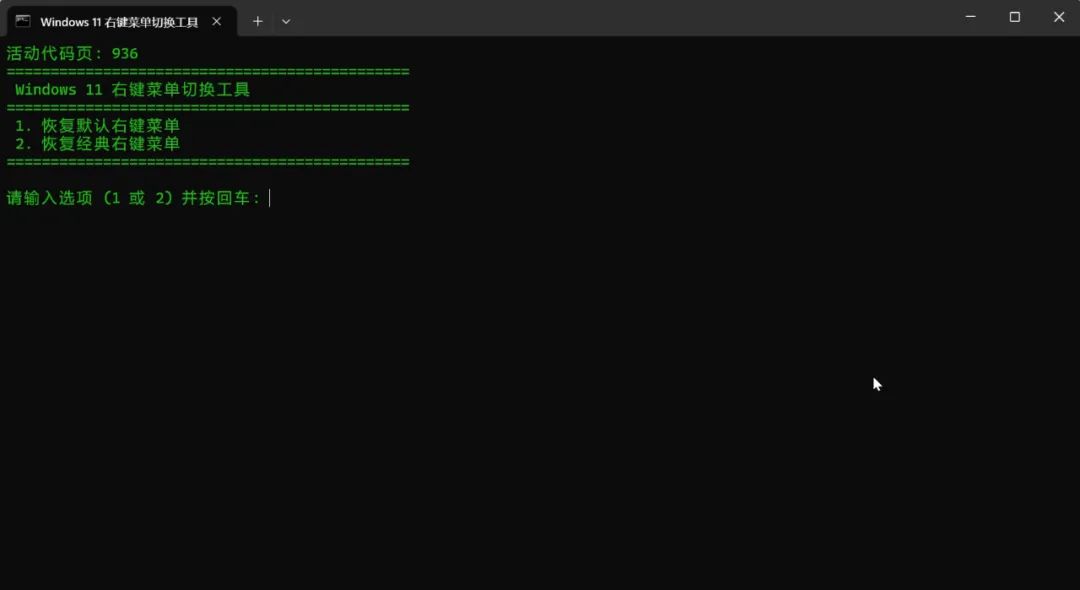Viewport: 1080px width, 590px height.
Task: Click the green Windows 11 右键菜单切换工具 heading
Action: click(x=132, y=90)
